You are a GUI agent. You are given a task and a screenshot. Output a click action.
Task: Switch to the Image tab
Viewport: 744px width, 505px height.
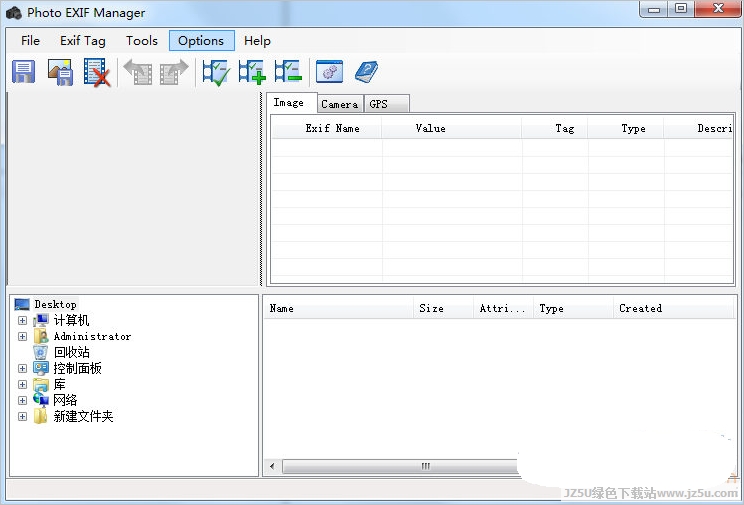click(x=291, y=103)
